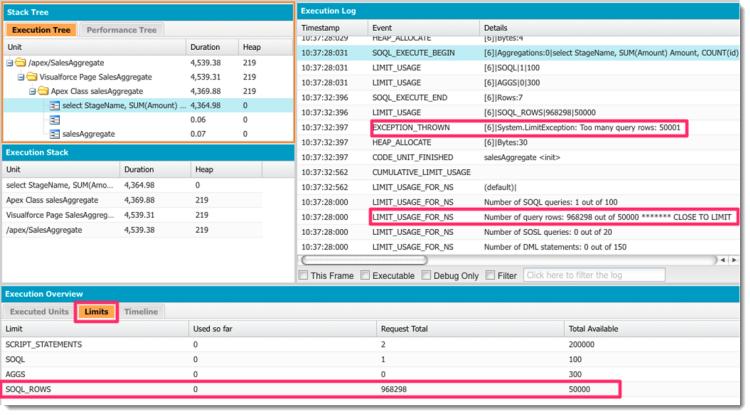Open the Executed Units tab
The width and height of the screenshot is (750, 415).
coord(41,312)
